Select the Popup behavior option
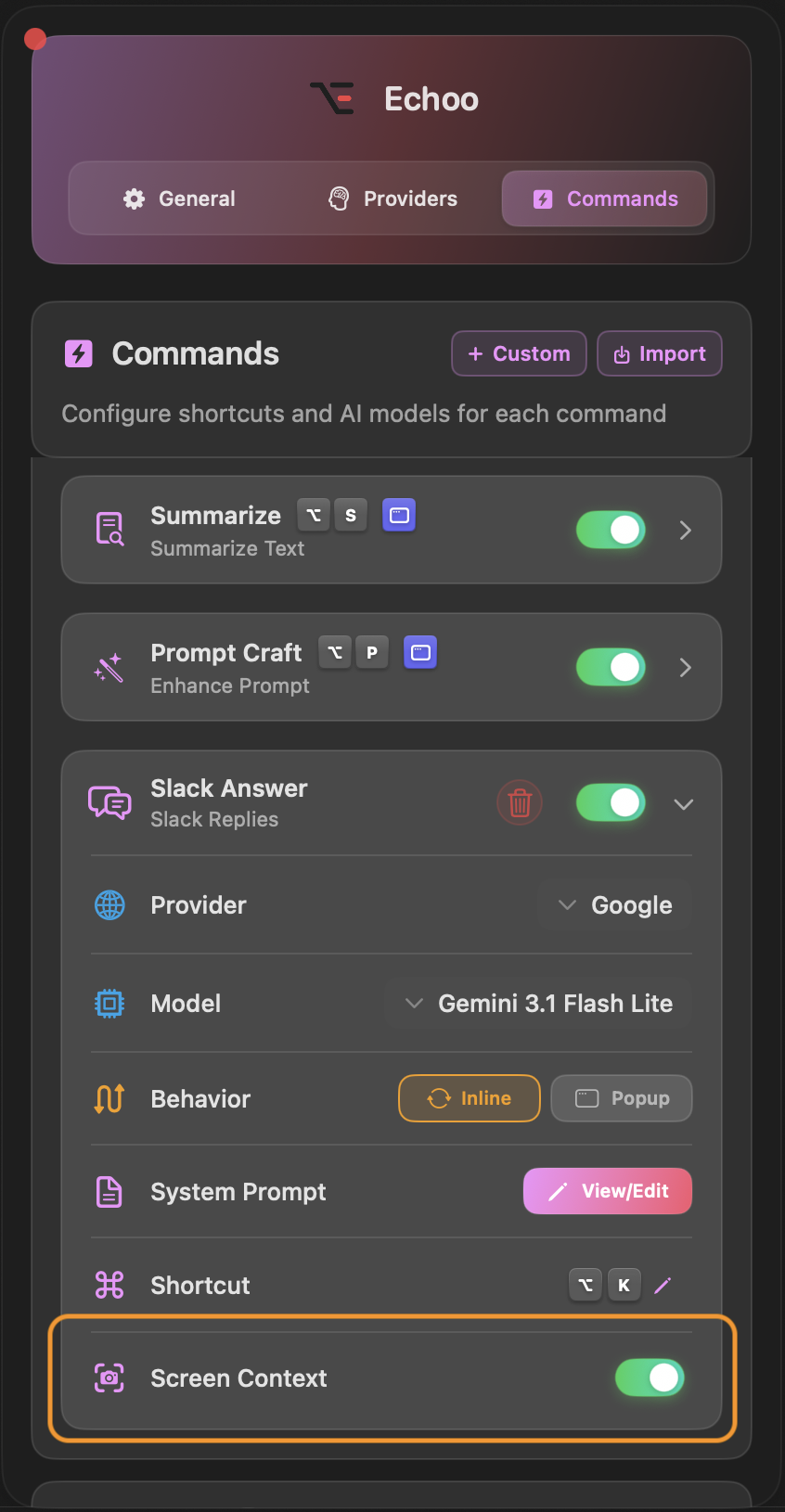The height and width of the screenshot is (1512, 785). pos(621,1098)
